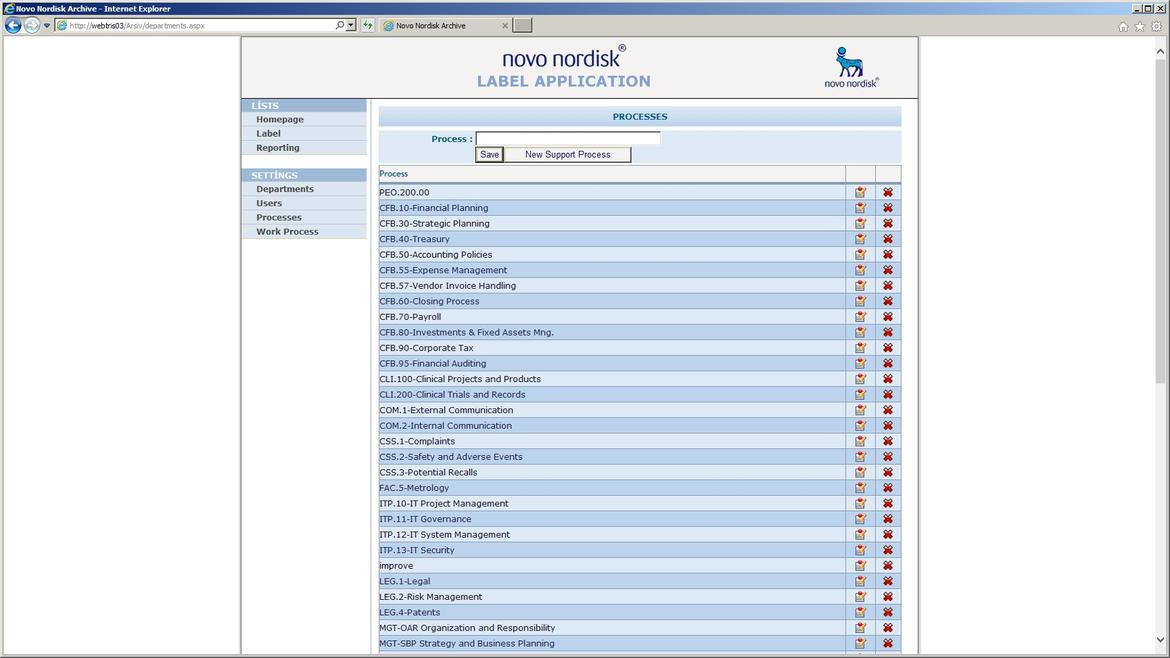Select the ITP.12-IT System Management row text

445,535
